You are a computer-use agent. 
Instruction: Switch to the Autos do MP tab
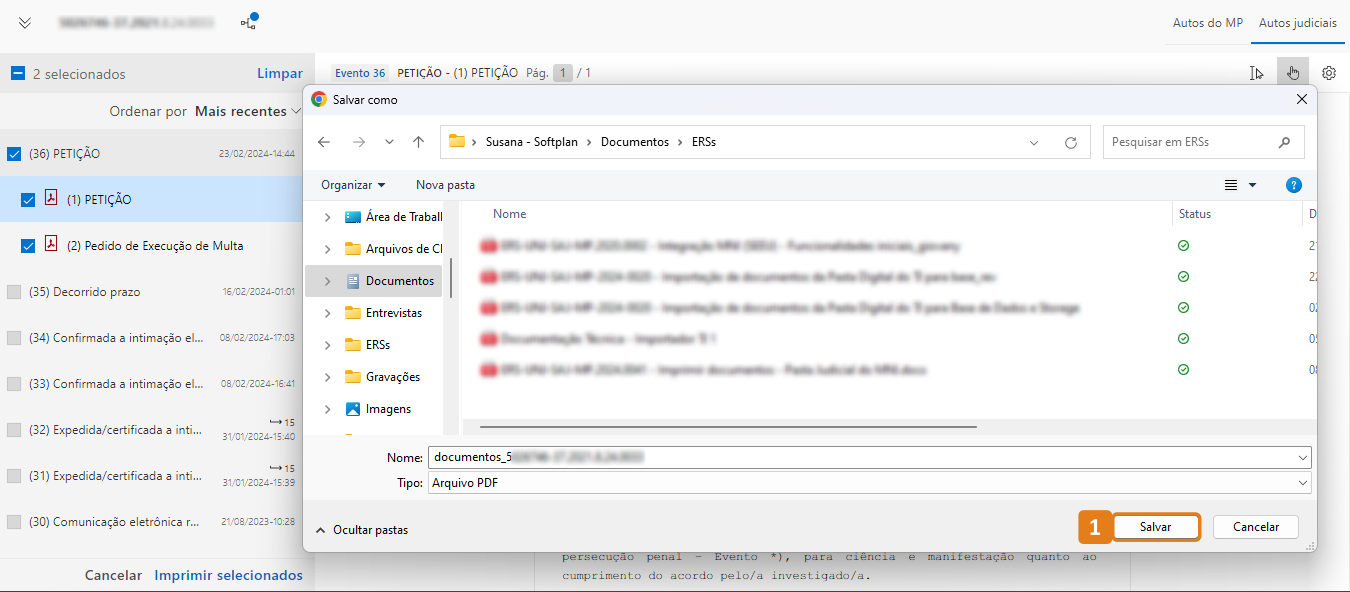pos(1207,23)
